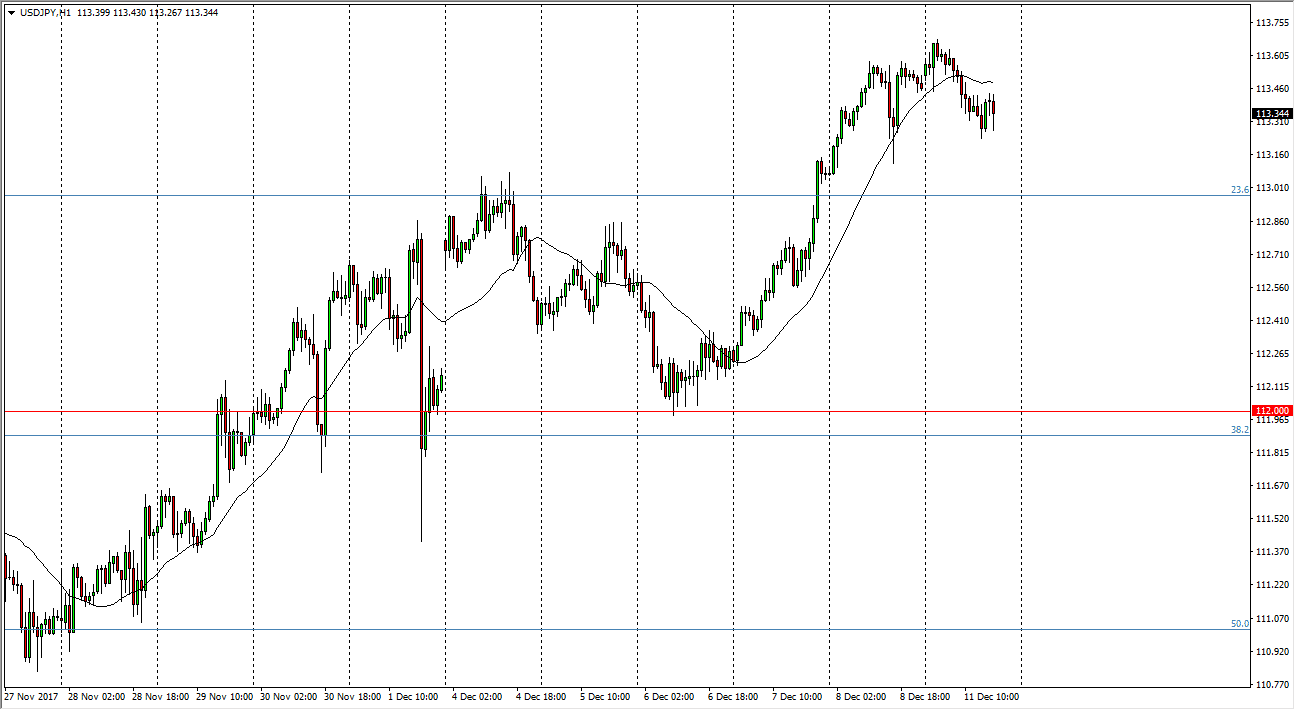Click the 27 Nov 2017 date label
Screen dimensions: 1295x710
[30, 696]
